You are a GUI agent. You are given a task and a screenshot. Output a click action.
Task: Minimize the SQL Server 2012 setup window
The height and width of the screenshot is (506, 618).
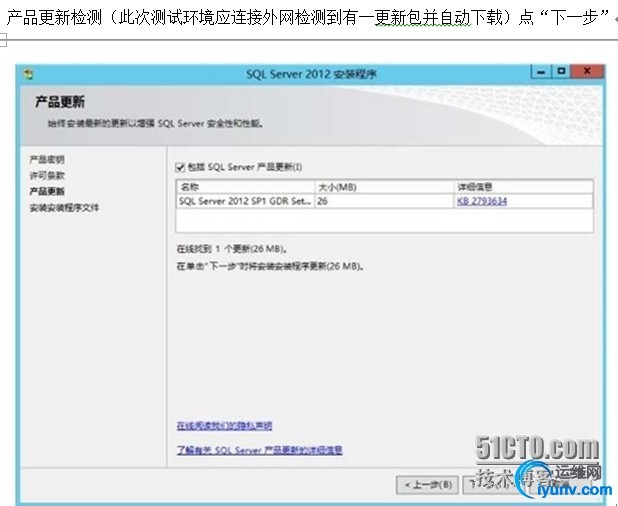(541, 72)
